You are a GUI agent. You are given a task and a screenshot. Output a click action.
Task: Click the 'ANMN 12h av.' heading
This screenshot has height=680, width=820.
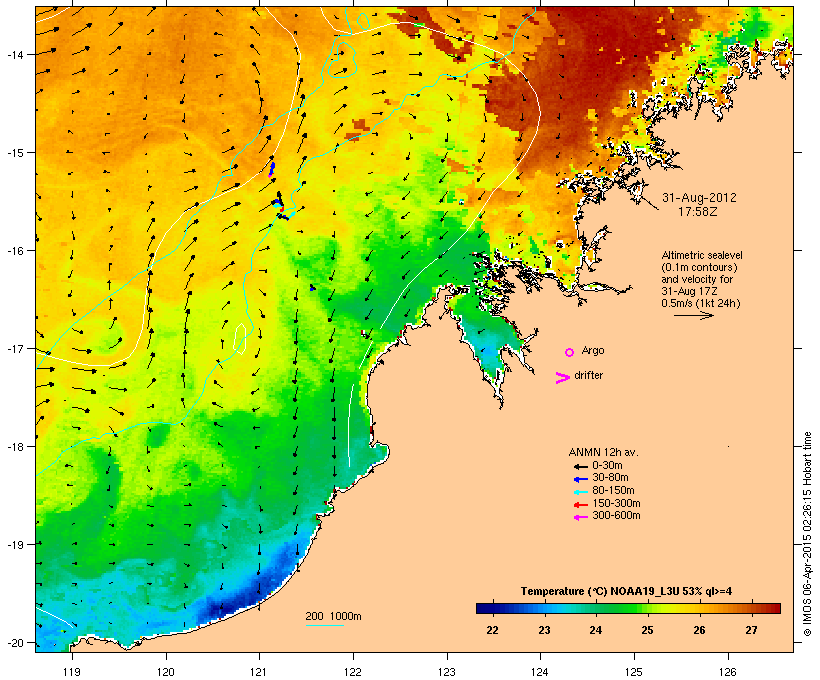click(603, 452)
